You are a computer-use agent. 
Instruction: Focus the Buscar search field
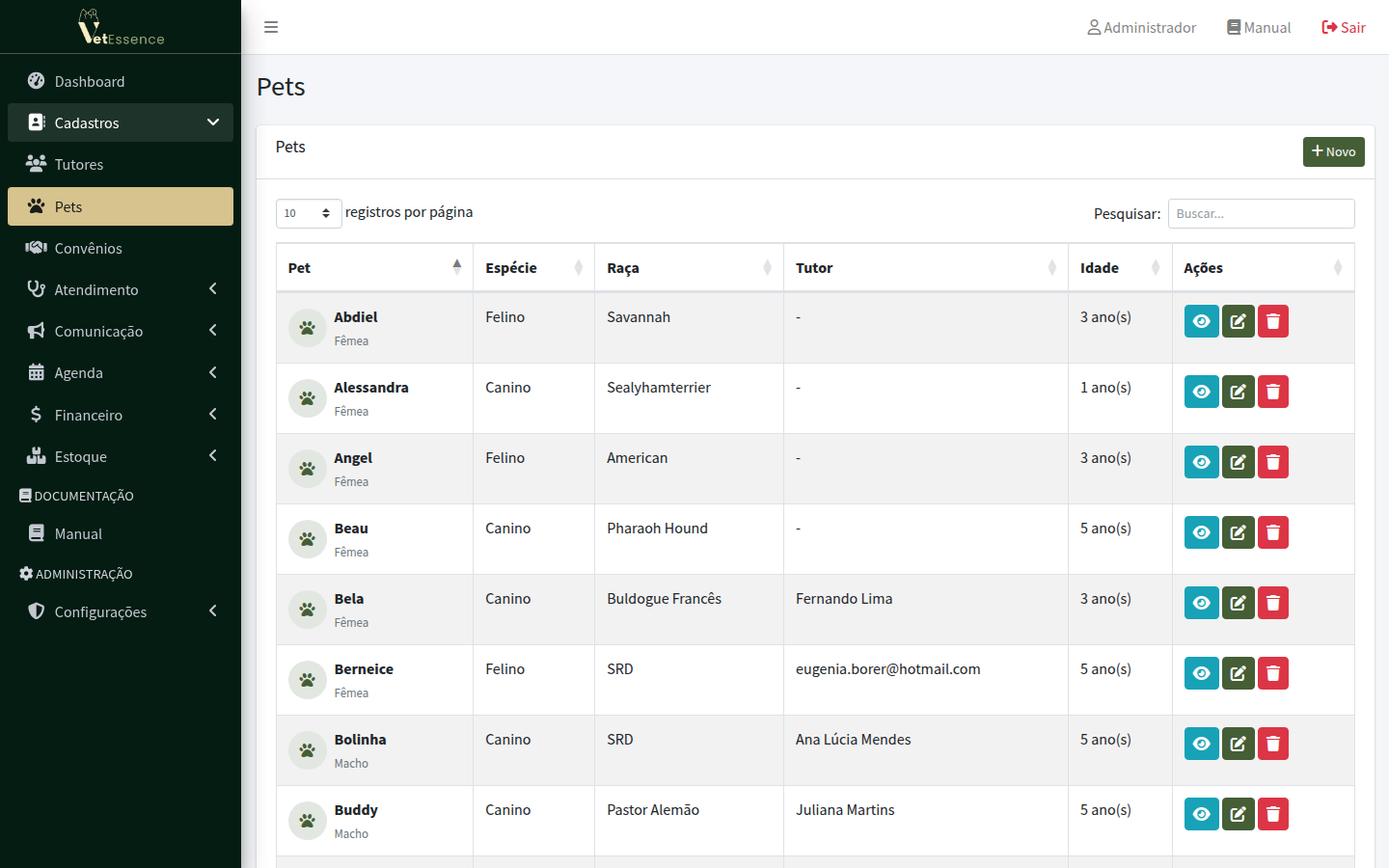pyautogui.click(x=1262, y=213)
